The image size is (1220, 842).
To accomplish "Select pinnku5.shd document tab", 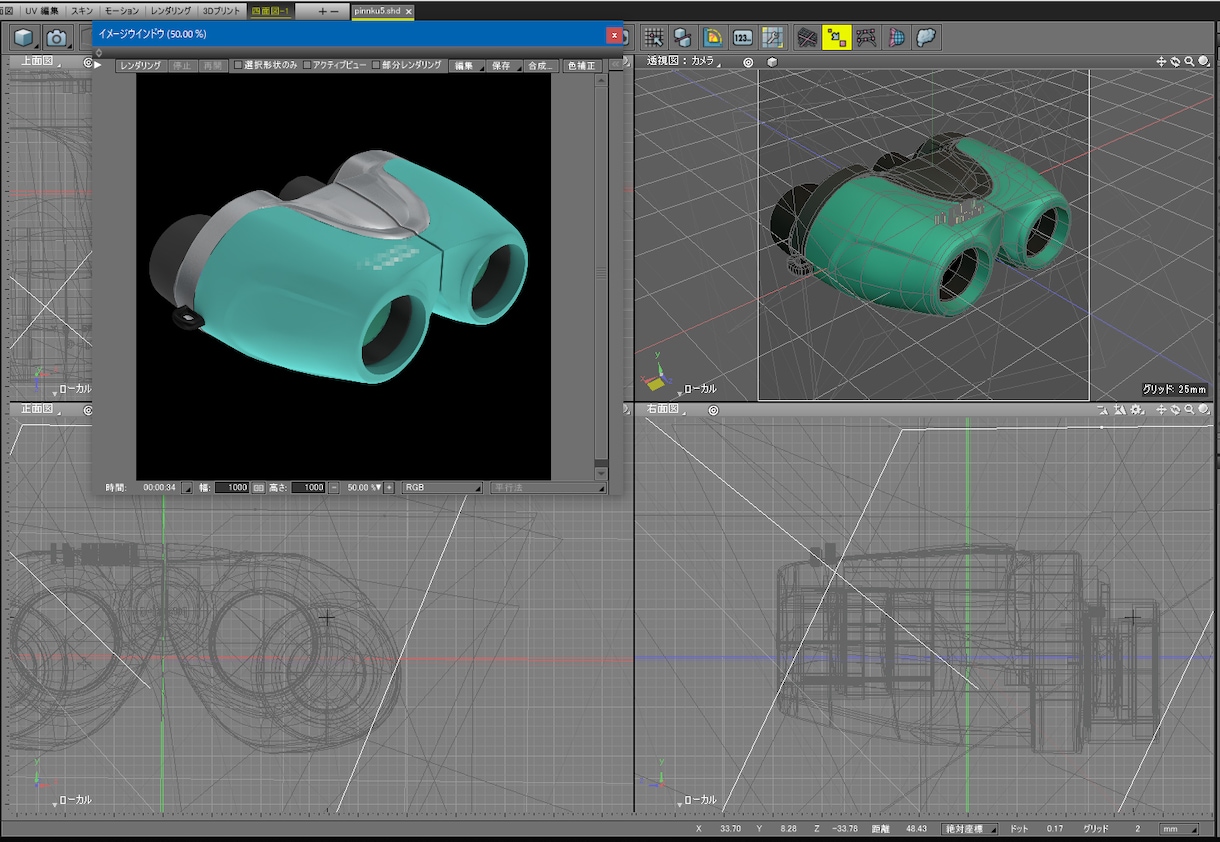I will (x=384, y=10).
